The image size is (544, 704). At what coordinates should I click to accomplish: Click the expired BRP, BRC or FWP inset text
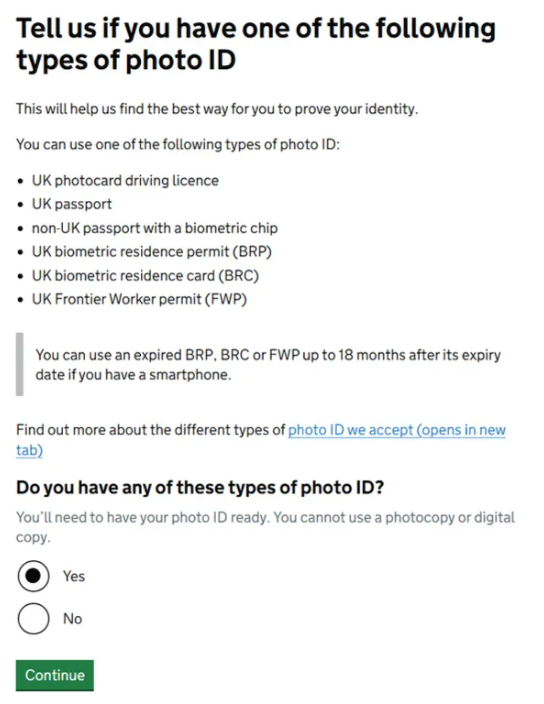(268, 365)
